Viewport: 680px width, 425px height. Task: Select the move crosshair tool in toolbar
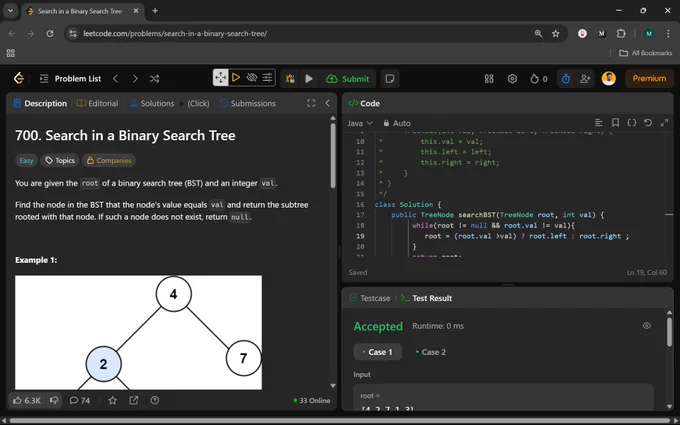[x=221, y=78]
